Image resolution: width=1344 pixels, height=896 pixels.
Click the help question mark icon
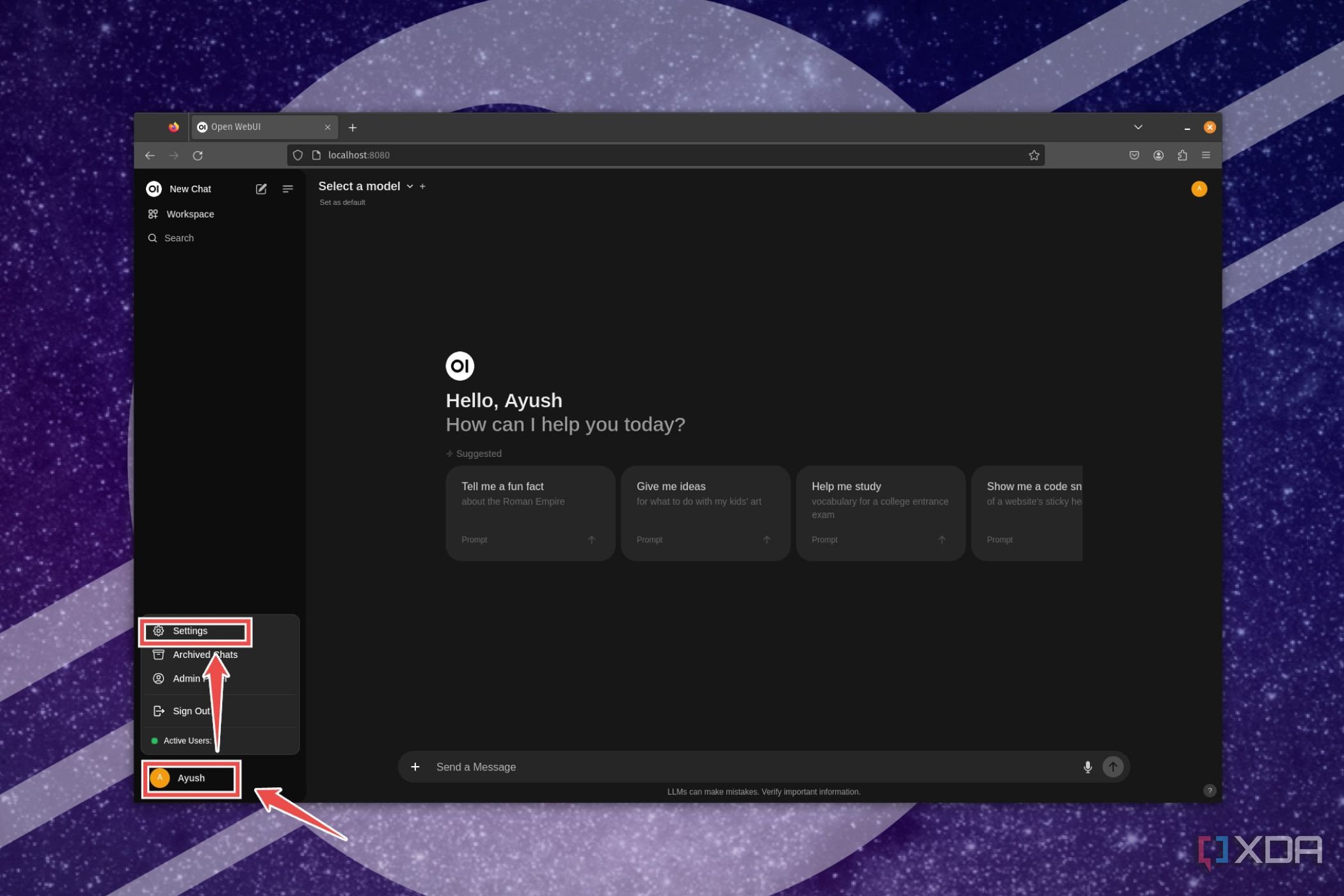pos(1209,790)
